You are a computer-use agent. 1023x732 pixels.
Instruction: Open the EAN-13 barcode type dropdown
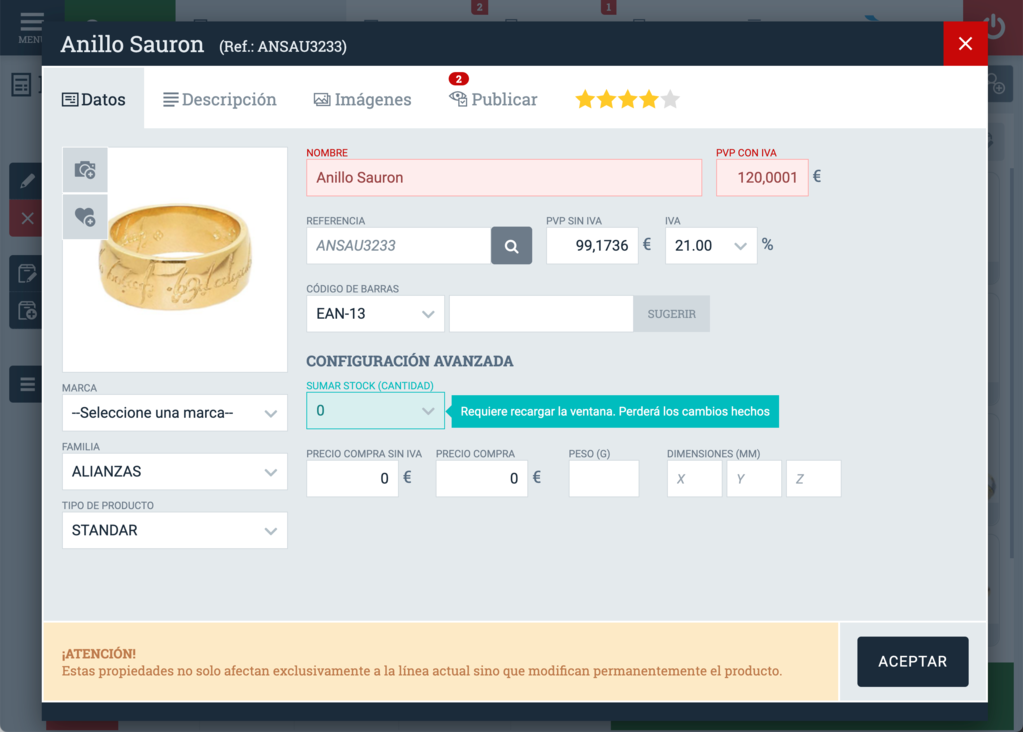click(375, 314)
